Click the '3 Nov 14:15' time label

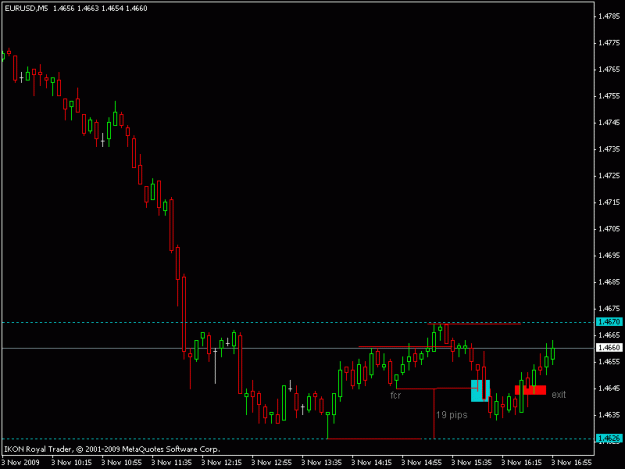coord(371,463)
